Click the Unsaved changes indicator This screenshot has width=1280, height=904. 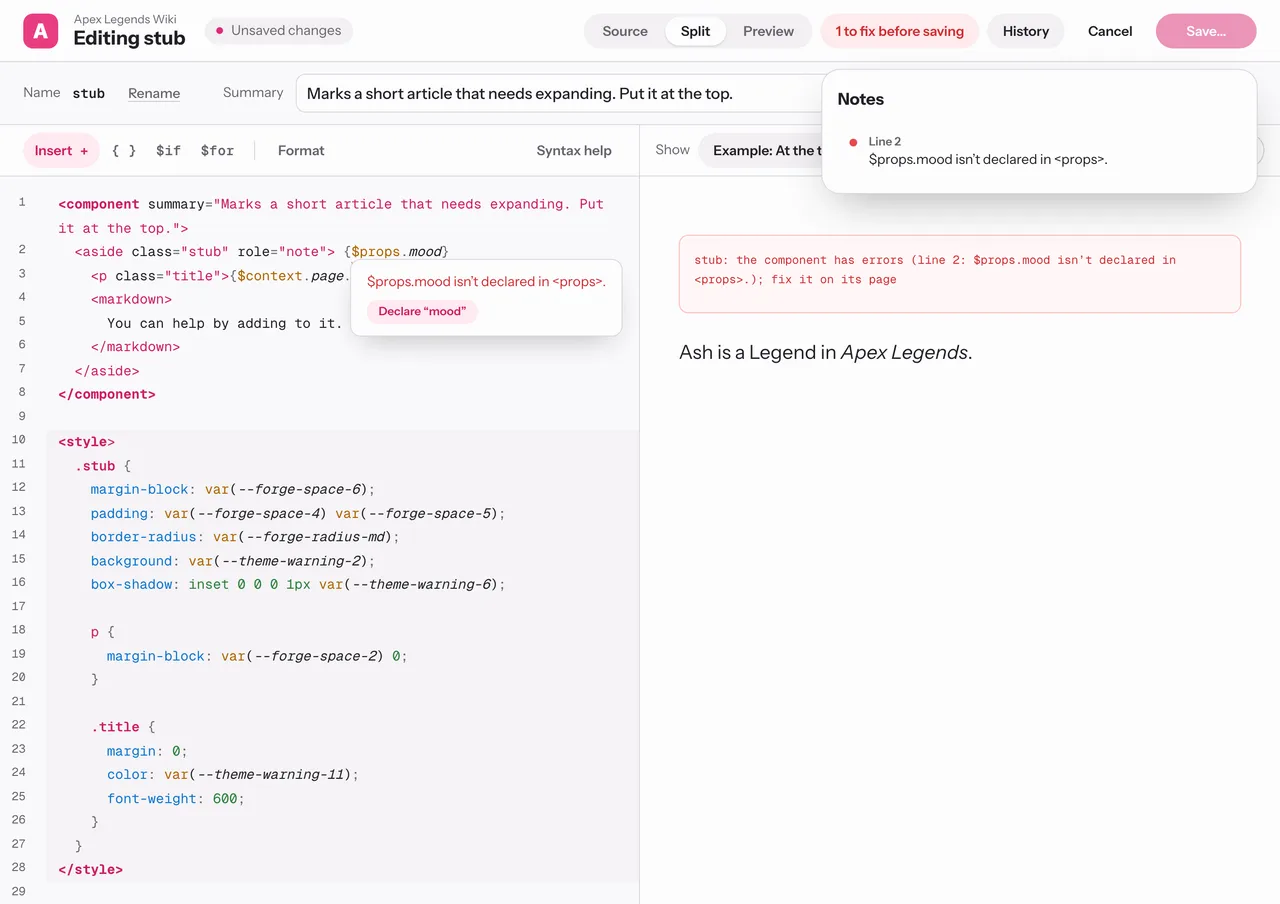coord(279,31)
